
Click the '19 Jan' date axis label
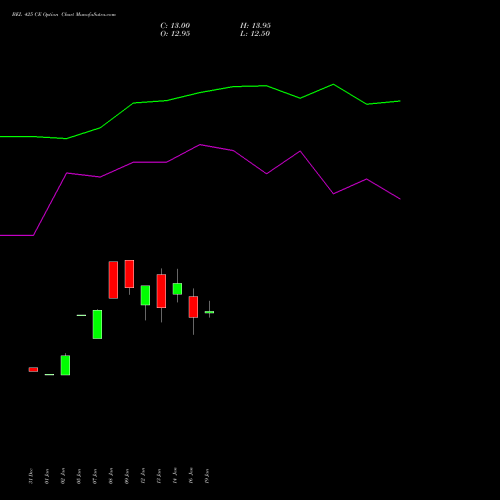207,476
